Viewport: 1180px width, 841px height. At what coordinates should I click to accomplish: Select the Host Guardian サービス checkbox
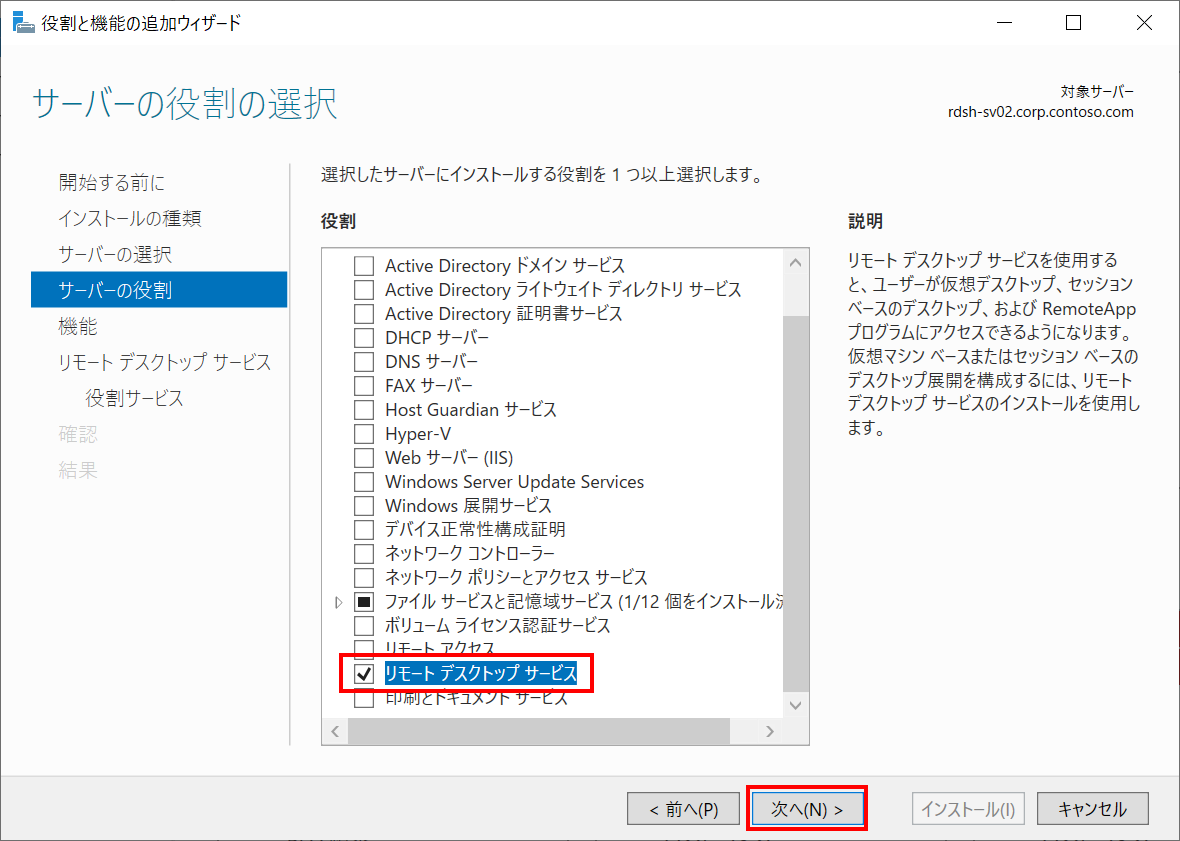[x=365, y=409]
